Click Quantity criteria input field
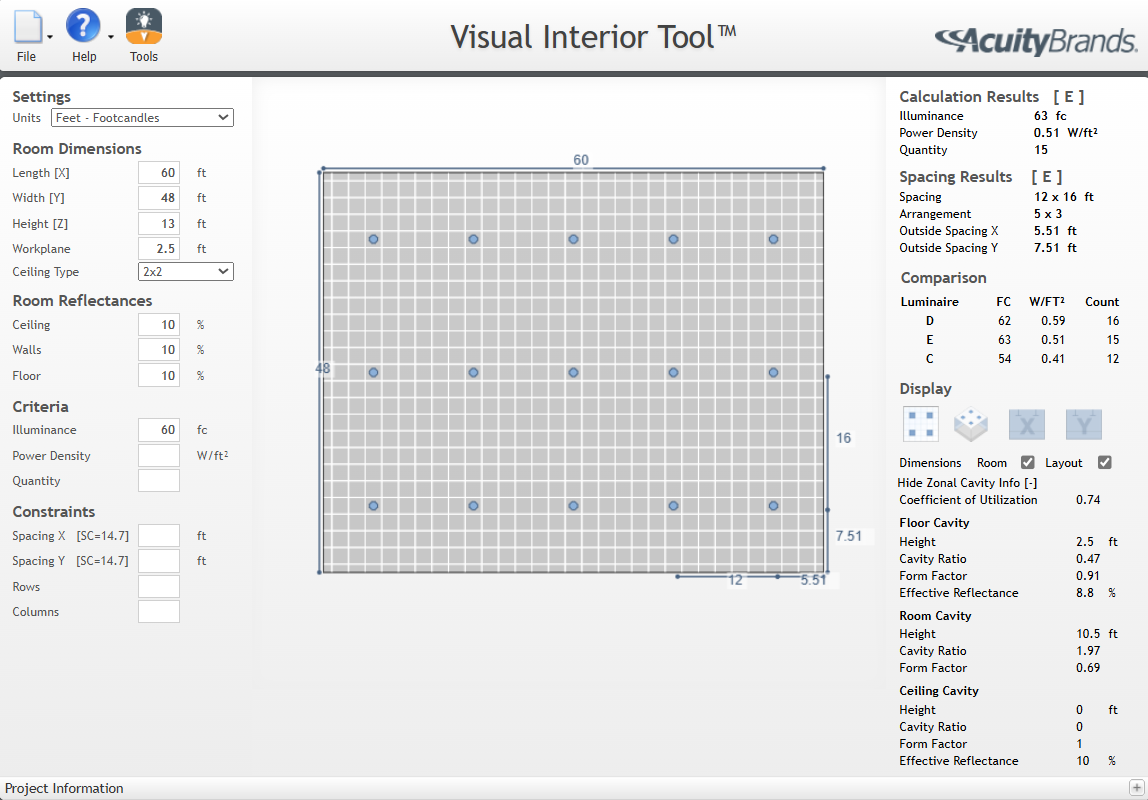The width and height of the screenshot is (1148, 800). pos(159,481)
